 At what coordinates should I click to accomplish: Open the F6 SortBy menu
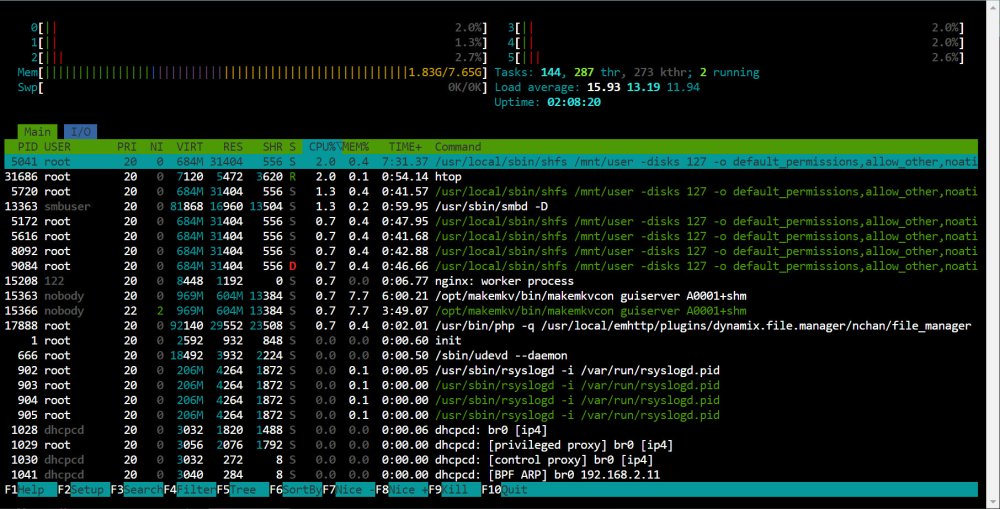pos(295,490)
